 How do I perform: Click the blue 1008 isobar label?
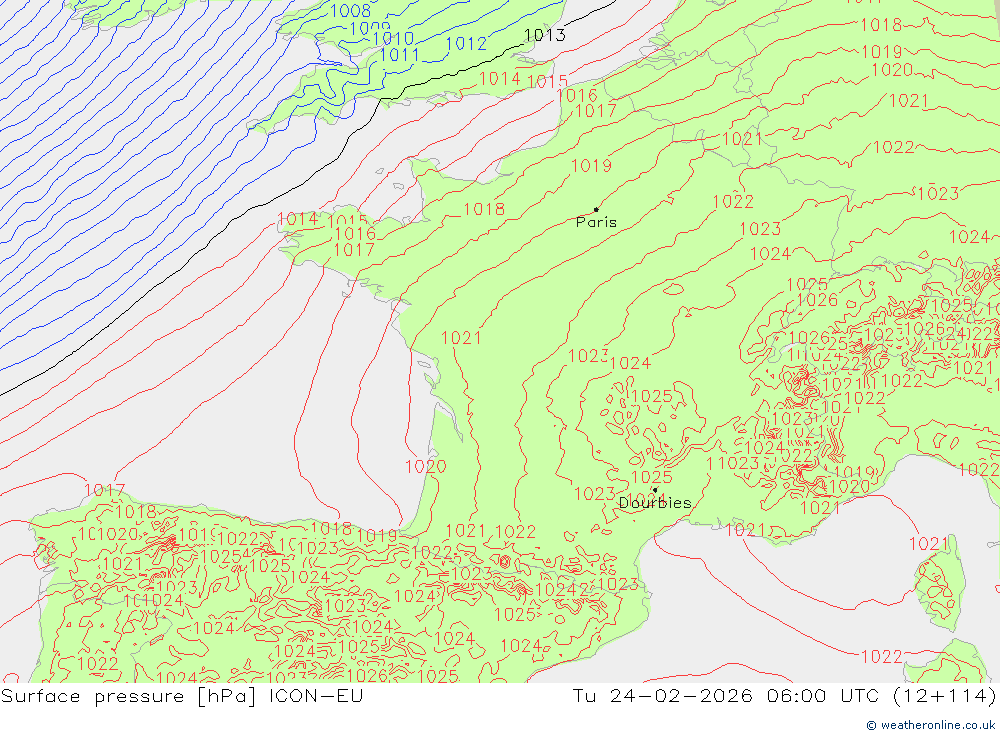pos(351,11)
